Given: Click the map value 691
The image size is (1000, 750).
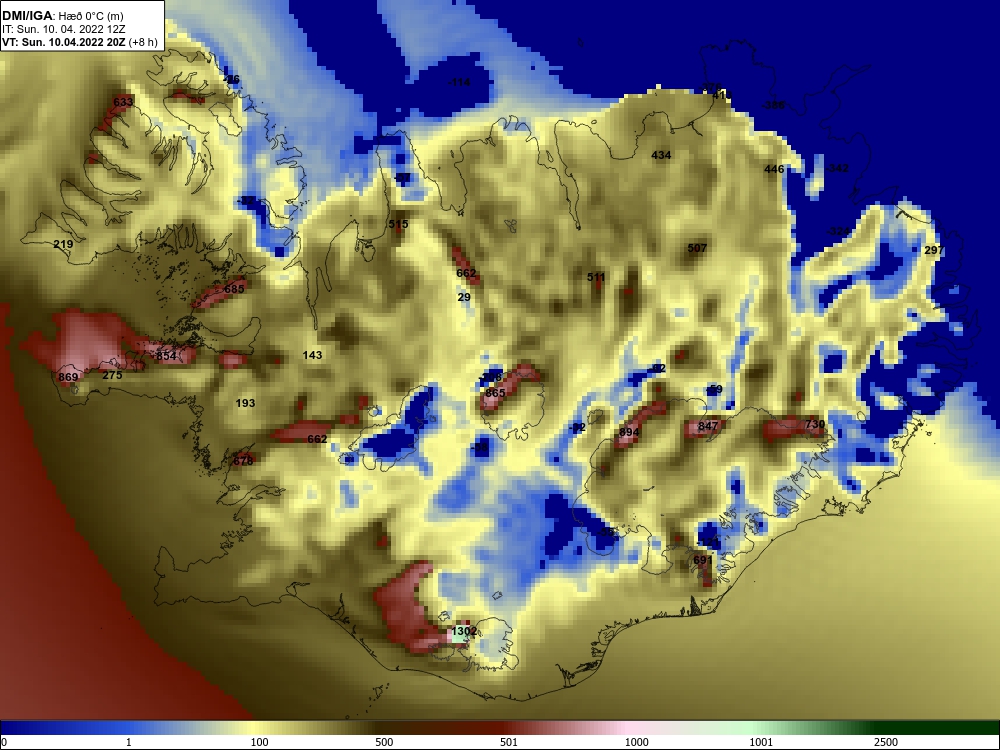Looking at the screenshot, I should pos(703,560).
